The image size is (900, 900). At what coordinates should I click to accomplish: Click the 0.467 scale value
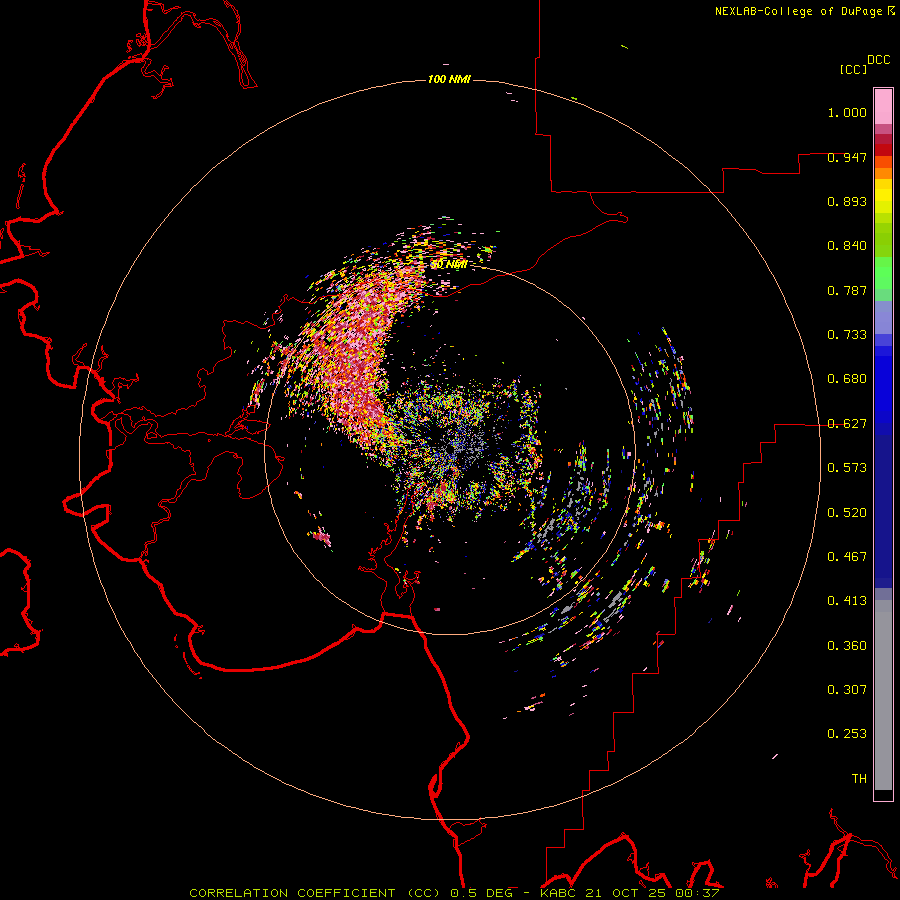(847, 557)
